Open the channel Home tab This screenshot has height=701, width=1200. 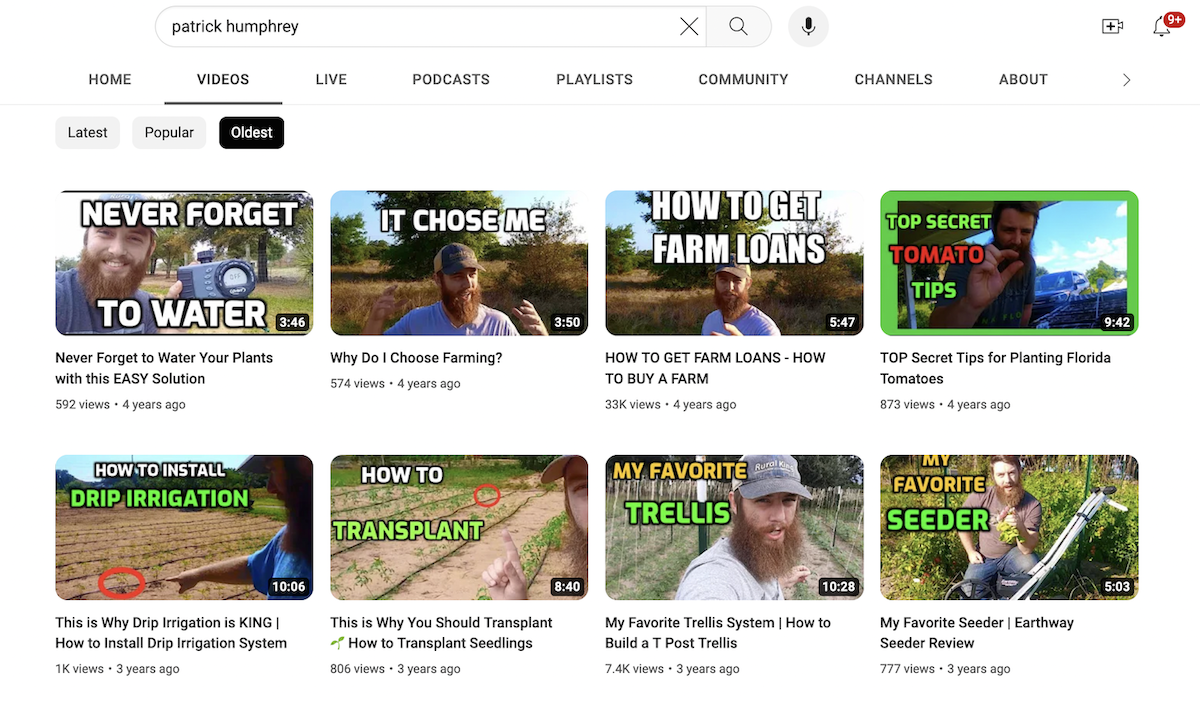click(x=110, y=80)
